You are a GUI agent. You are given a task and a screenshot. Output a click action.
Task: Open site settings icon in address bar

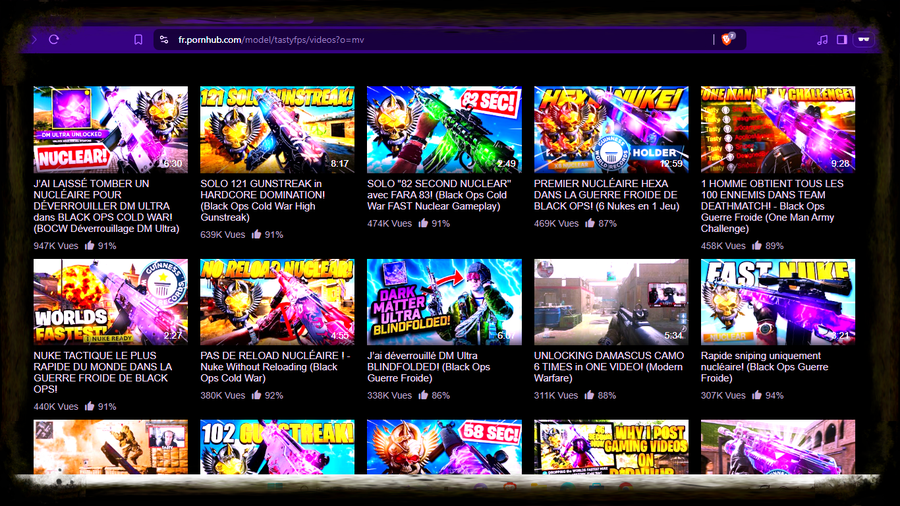tap(164, 40)
